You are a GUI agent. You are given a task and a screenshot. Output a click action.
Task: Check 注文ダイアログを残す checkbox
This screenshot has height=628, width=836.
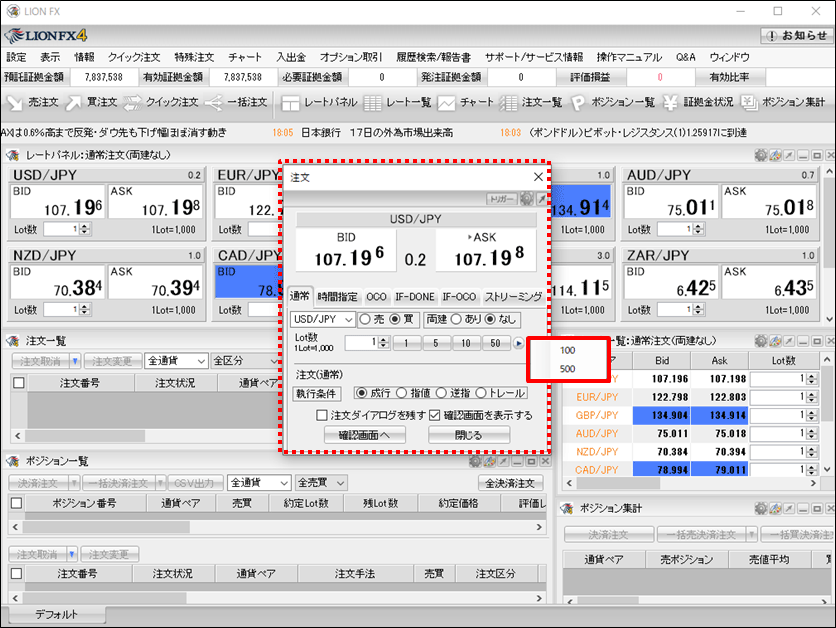click(321, 415)
